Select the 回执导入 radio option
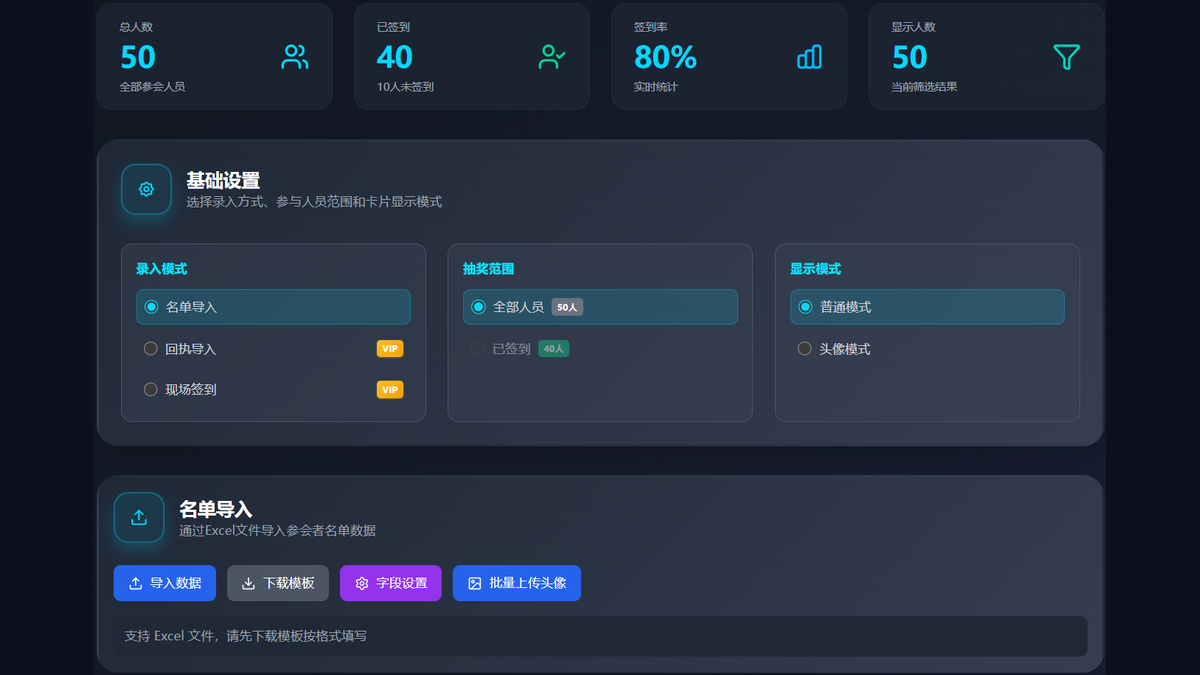The height and width of the screenshot is (675, 1200). 273,349
